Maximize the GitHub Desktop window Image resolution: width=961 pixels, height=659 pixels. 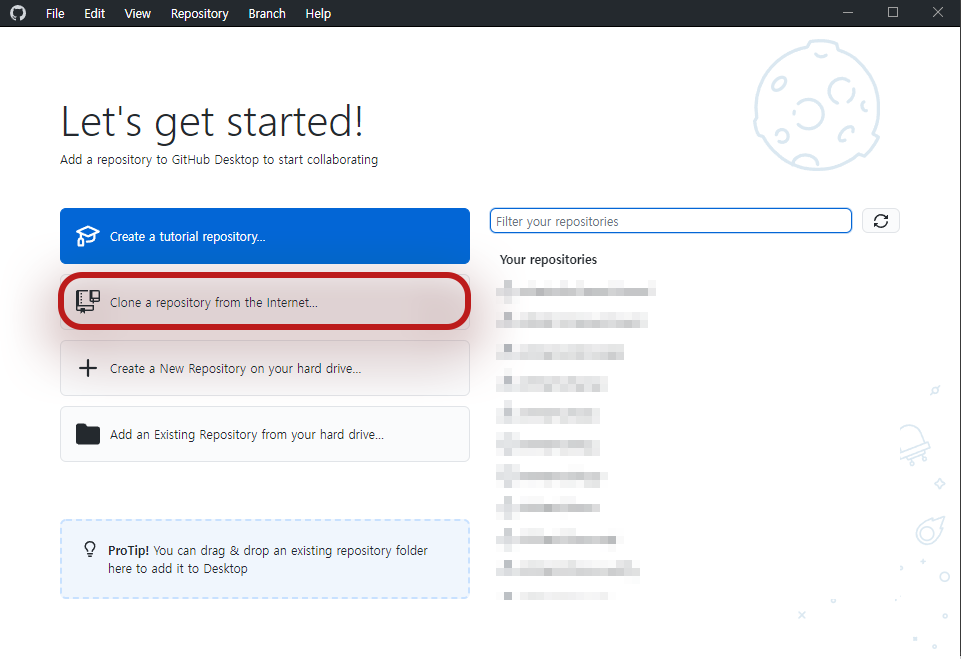pos(893,13)
